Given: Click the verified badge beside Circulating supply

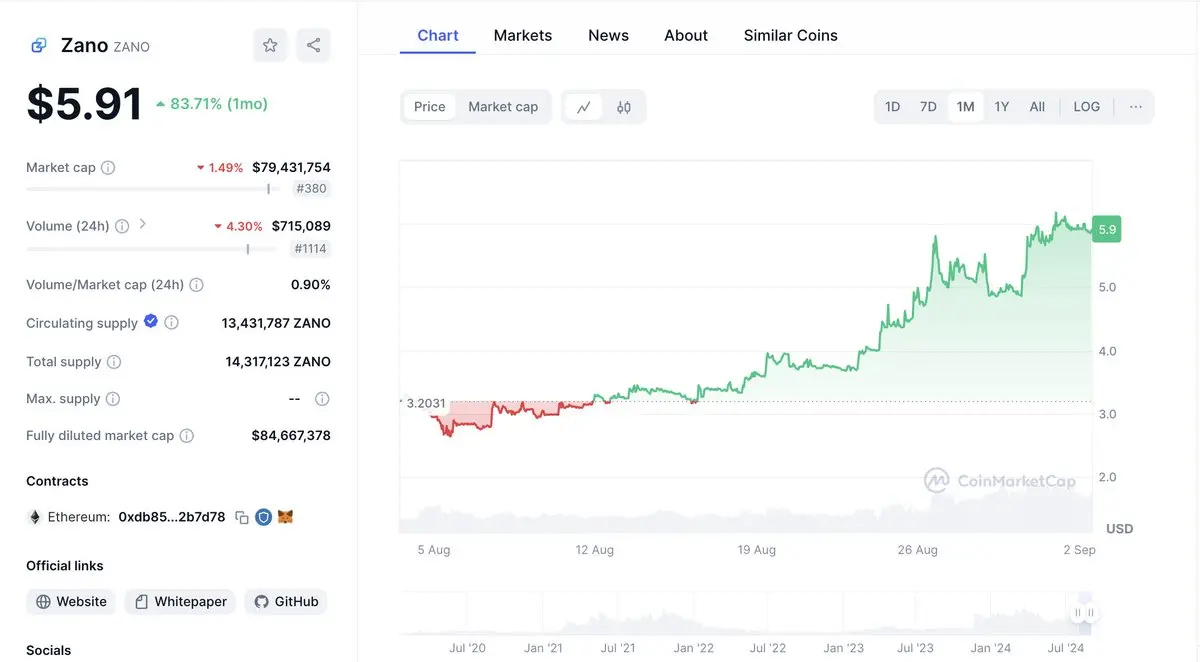Looking at the screenshot, I should pyautogui.click(x=151, y=321).
